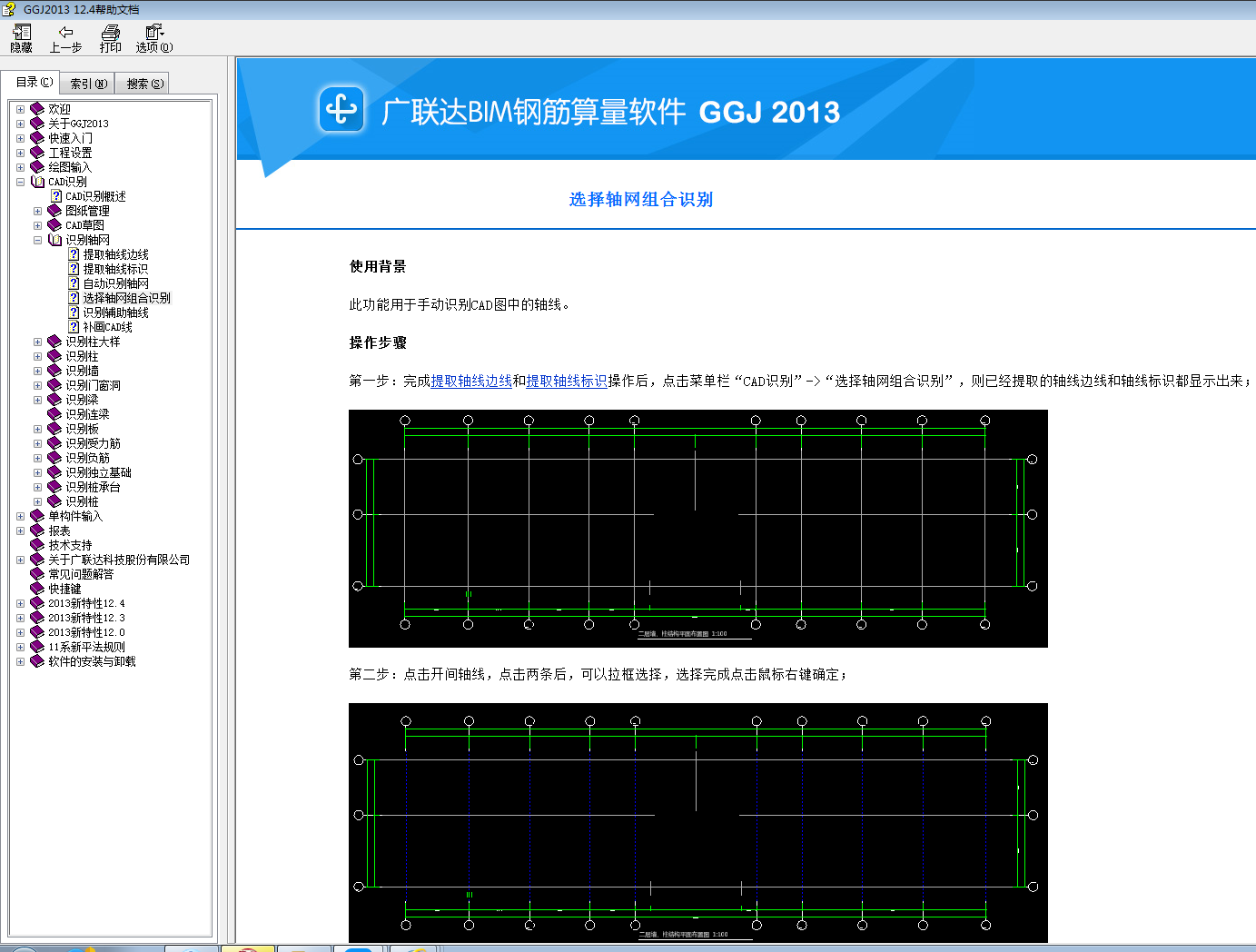Click the 操作步骤 section heading
The height and width of the screenshot is (952, 1256).
click(378, 342)
